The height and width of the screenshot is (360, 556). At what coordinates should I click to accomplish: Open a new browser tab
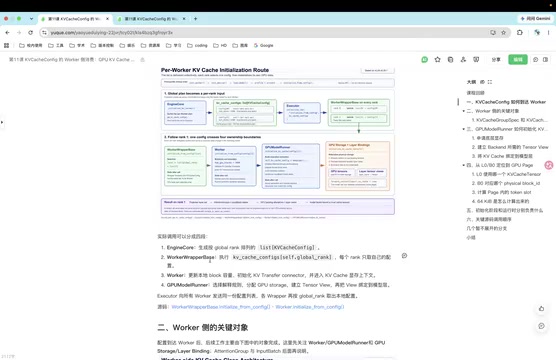pos(195,19)
